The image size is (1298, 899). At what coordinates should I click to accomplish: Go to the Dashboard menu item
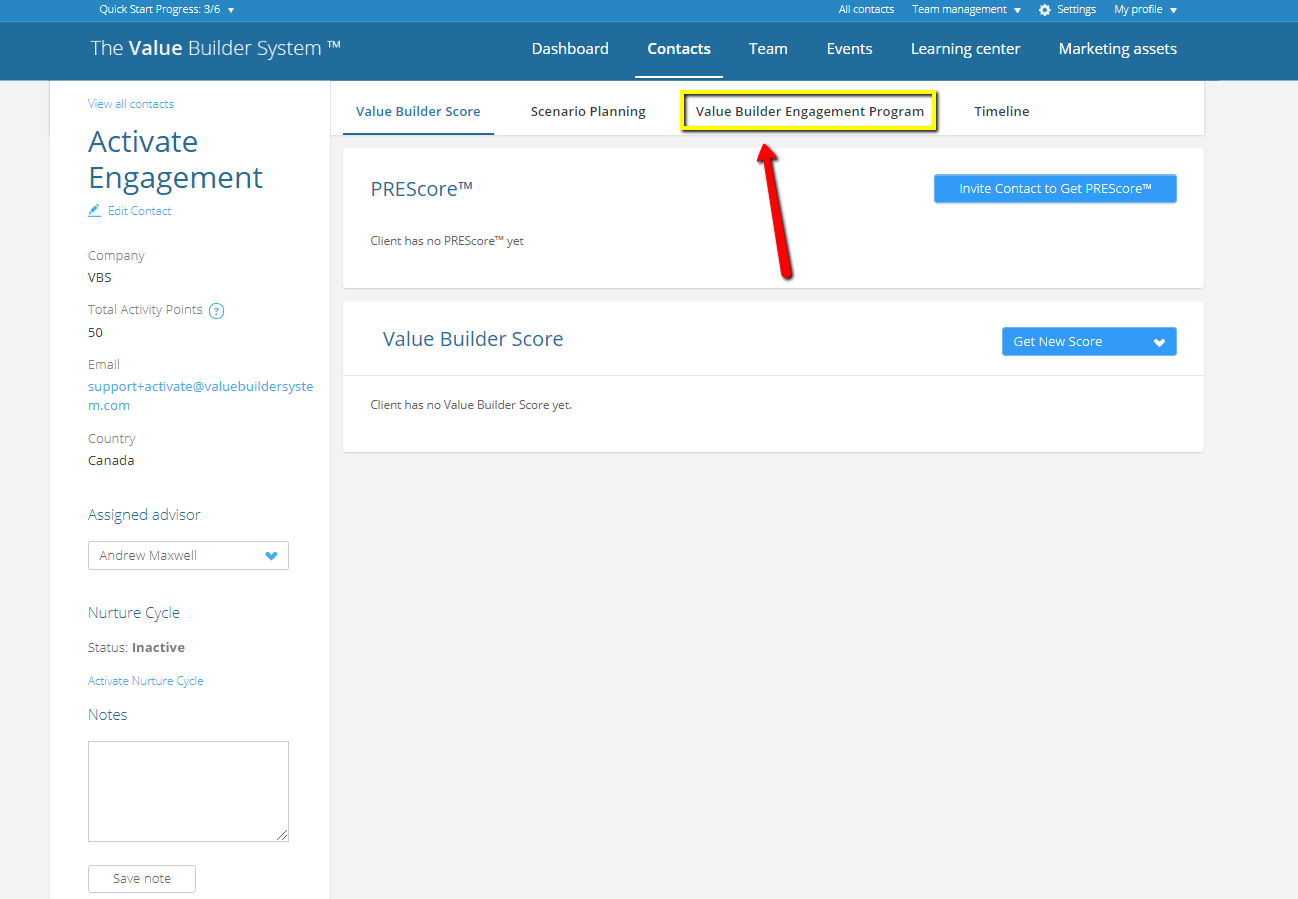click(x=570, y=48)
